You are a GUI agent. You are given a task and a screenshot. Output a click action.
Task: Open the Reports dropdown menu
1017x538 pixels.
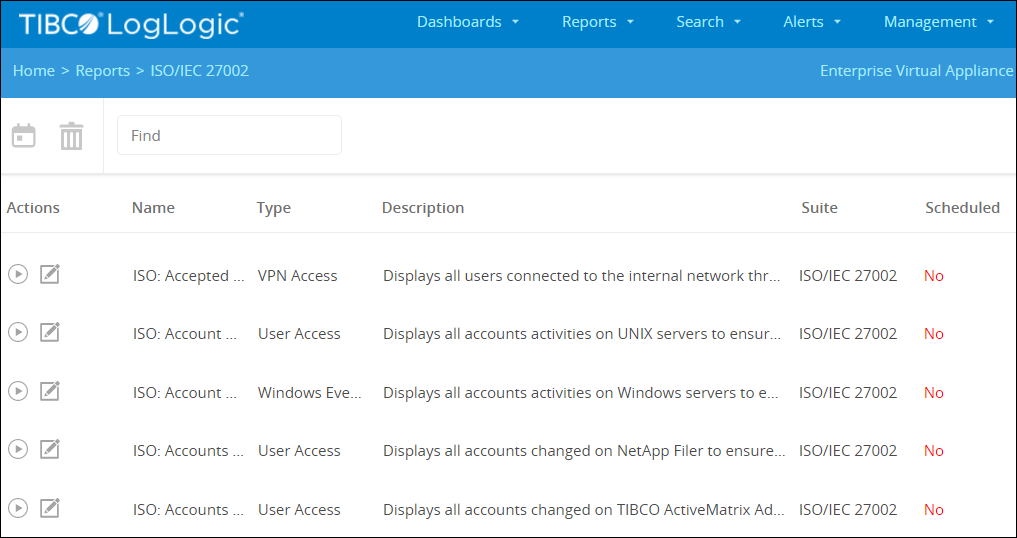pos(597,22)
